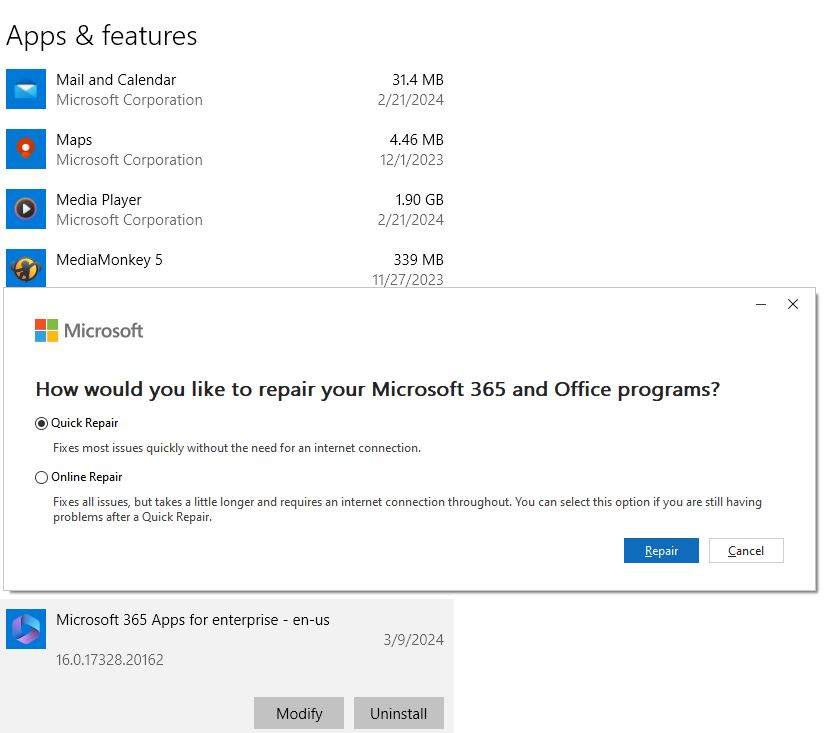This screenshot has width=829, height=733.
Task: Click the Maps app icon
Action: 26,149
